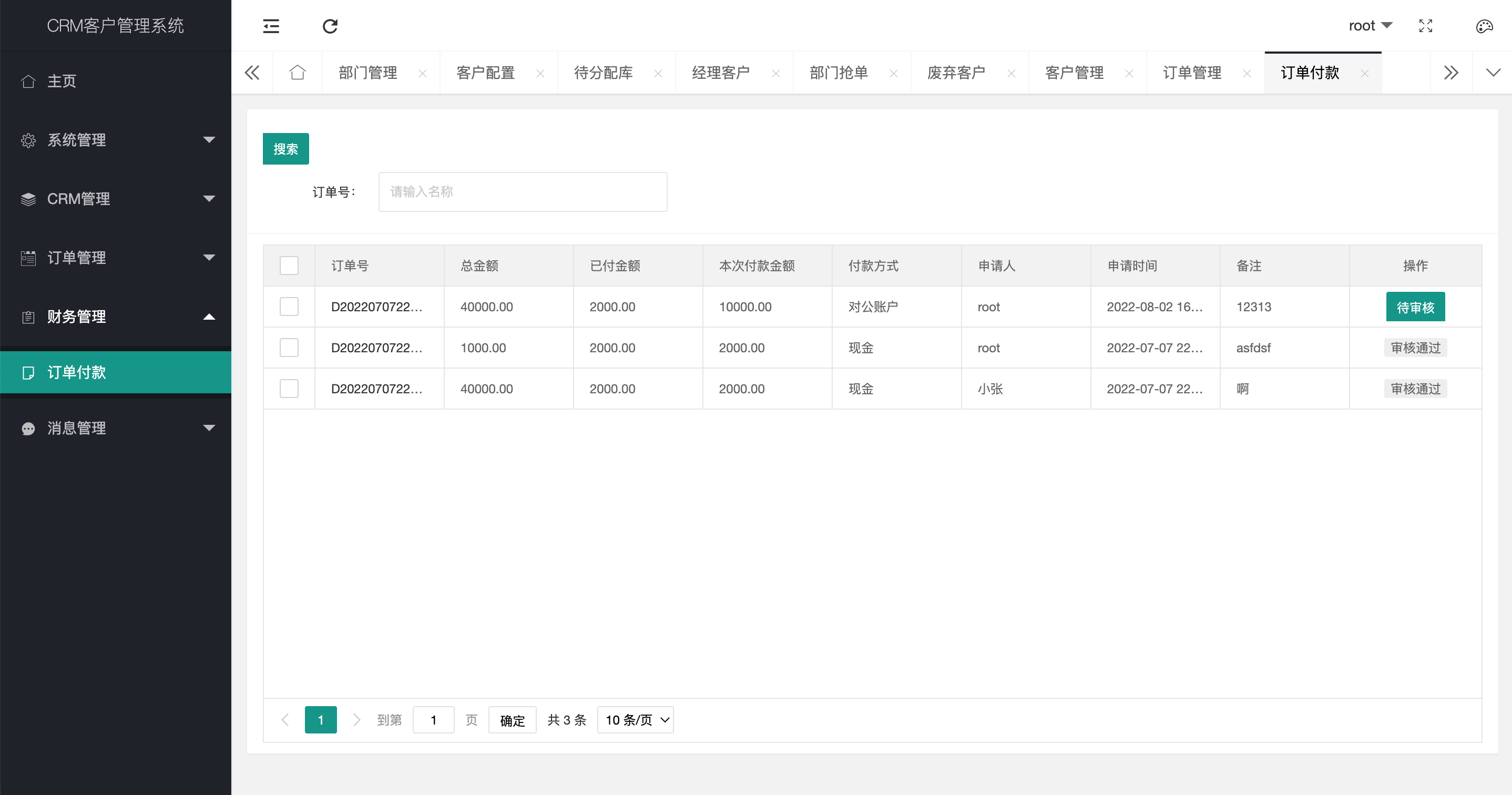Switch to the 订单管理 tab
Viewport: 1512px width, 795px height.
click(x=1192, y=73)
